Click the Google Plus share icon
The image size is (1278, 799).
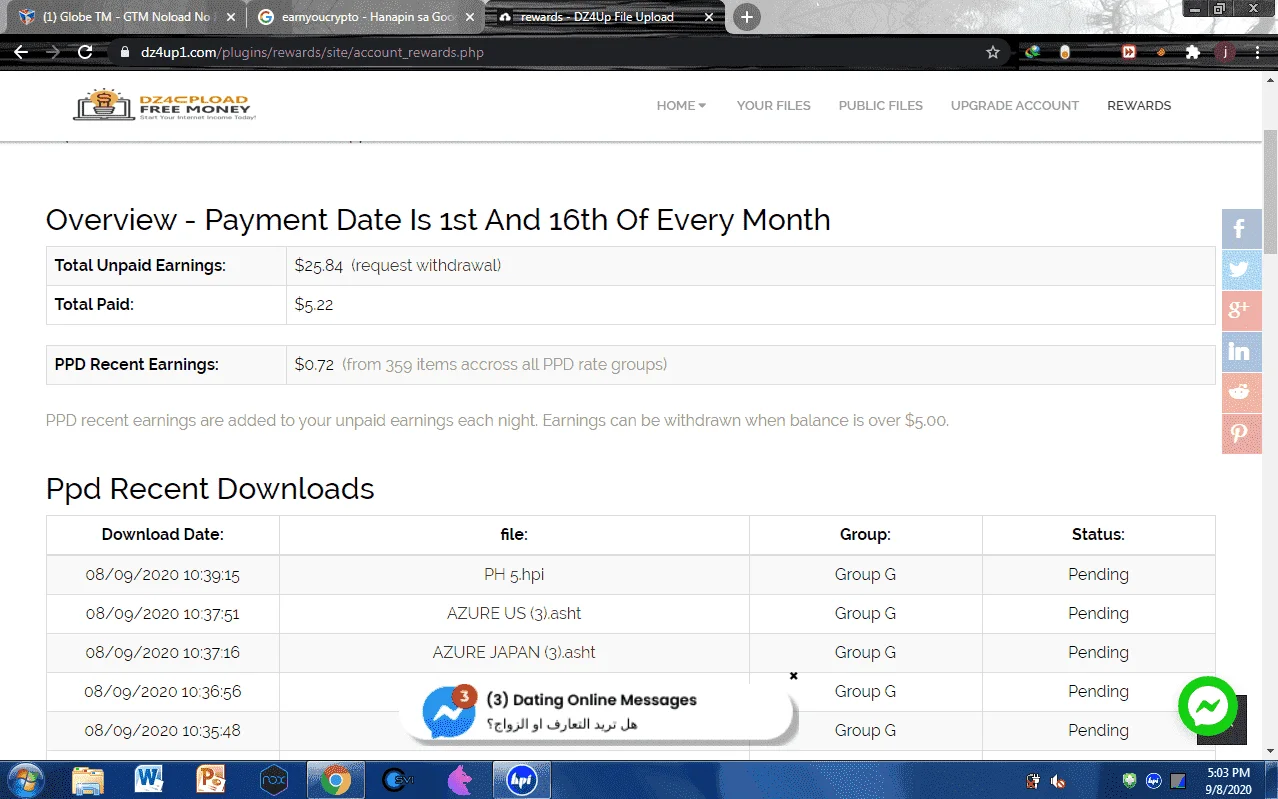1241,311
